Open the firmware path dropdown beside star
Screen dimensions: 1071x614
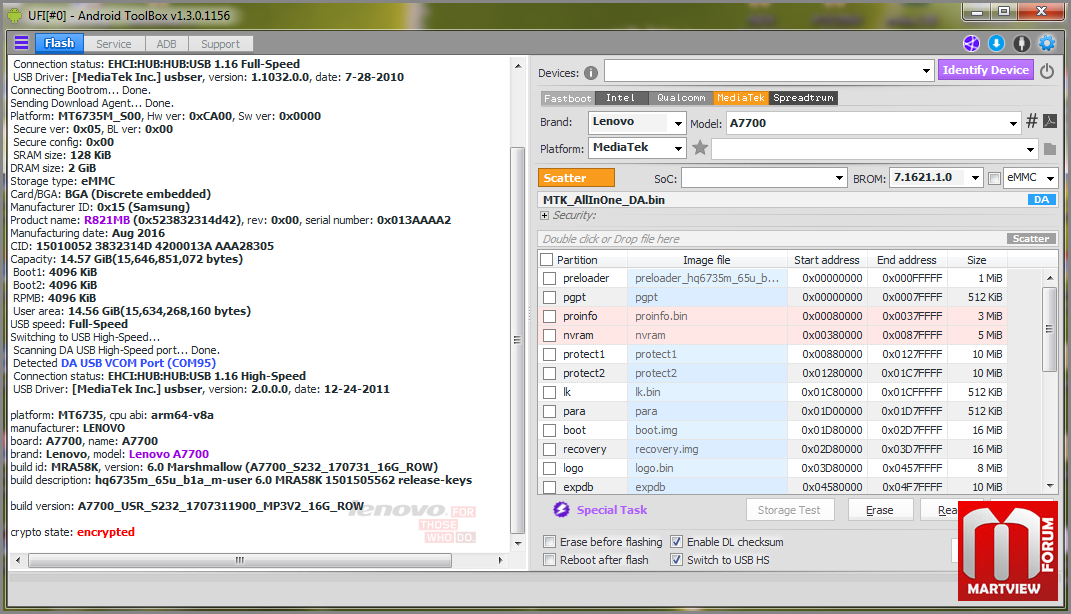(1030, 149)
